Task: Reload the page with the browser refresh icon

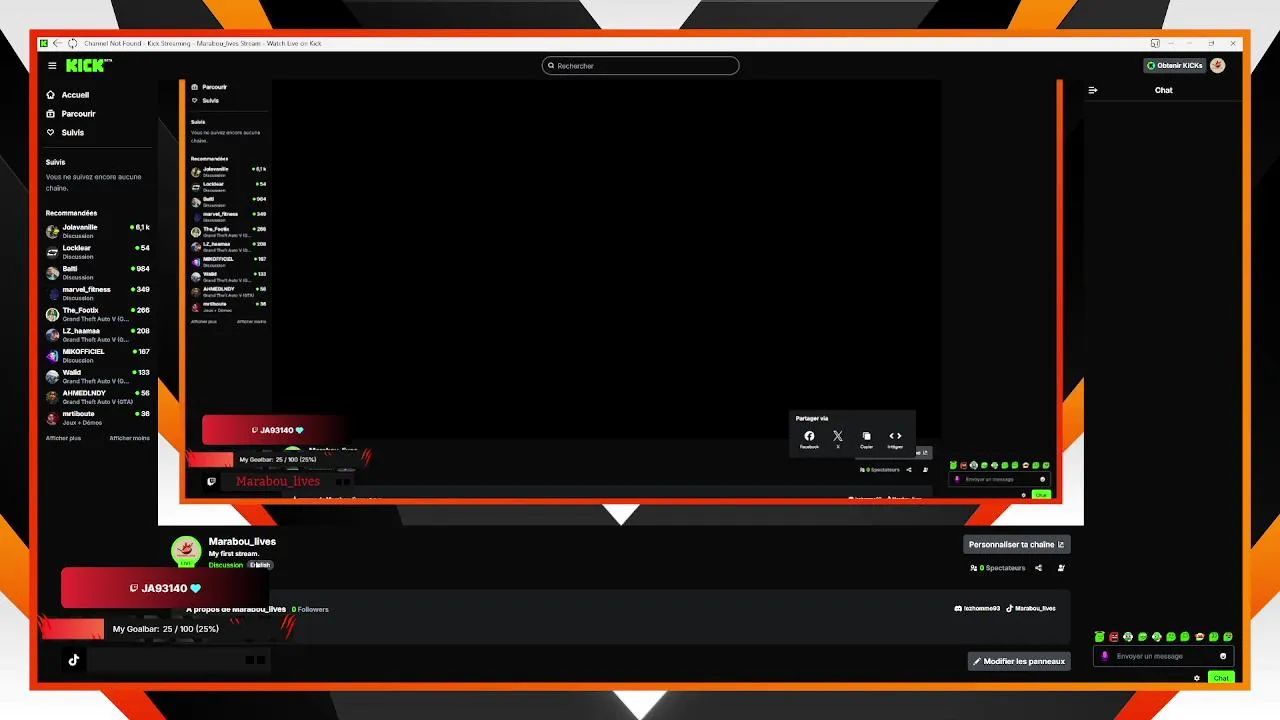Action: click(72, 43)
